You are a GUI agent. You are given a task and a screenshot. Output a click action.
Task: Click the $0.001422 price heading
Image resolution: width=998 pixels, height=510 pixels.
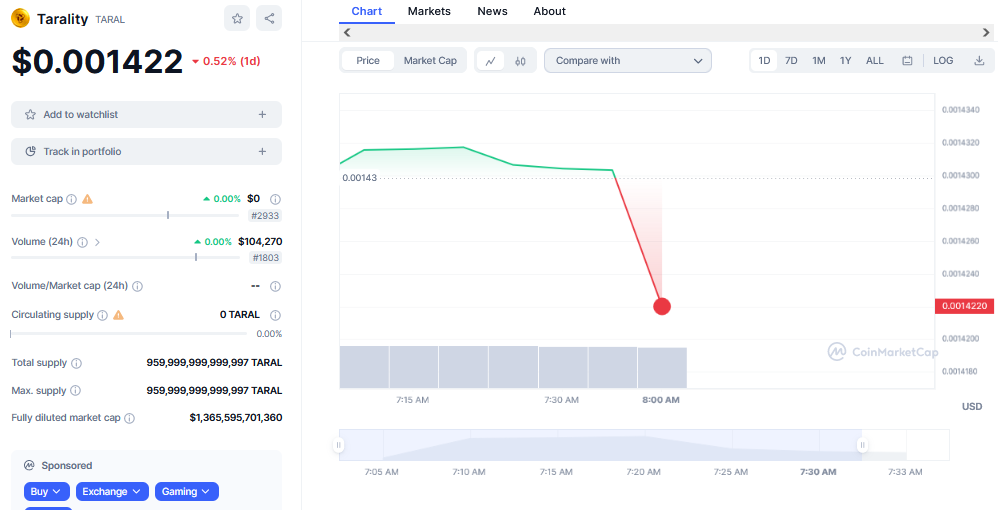pos(97,61)
